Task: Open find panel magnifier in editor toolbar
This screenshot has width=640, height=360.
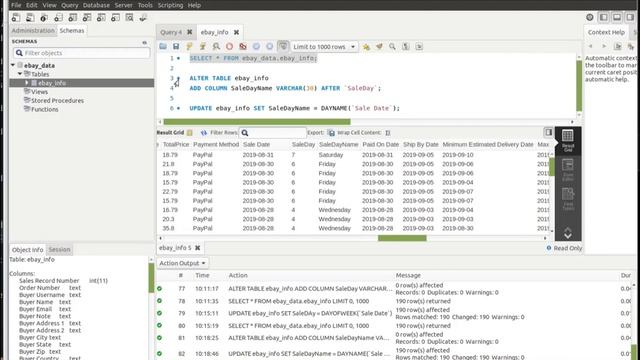Action: [x=392, y=47]
